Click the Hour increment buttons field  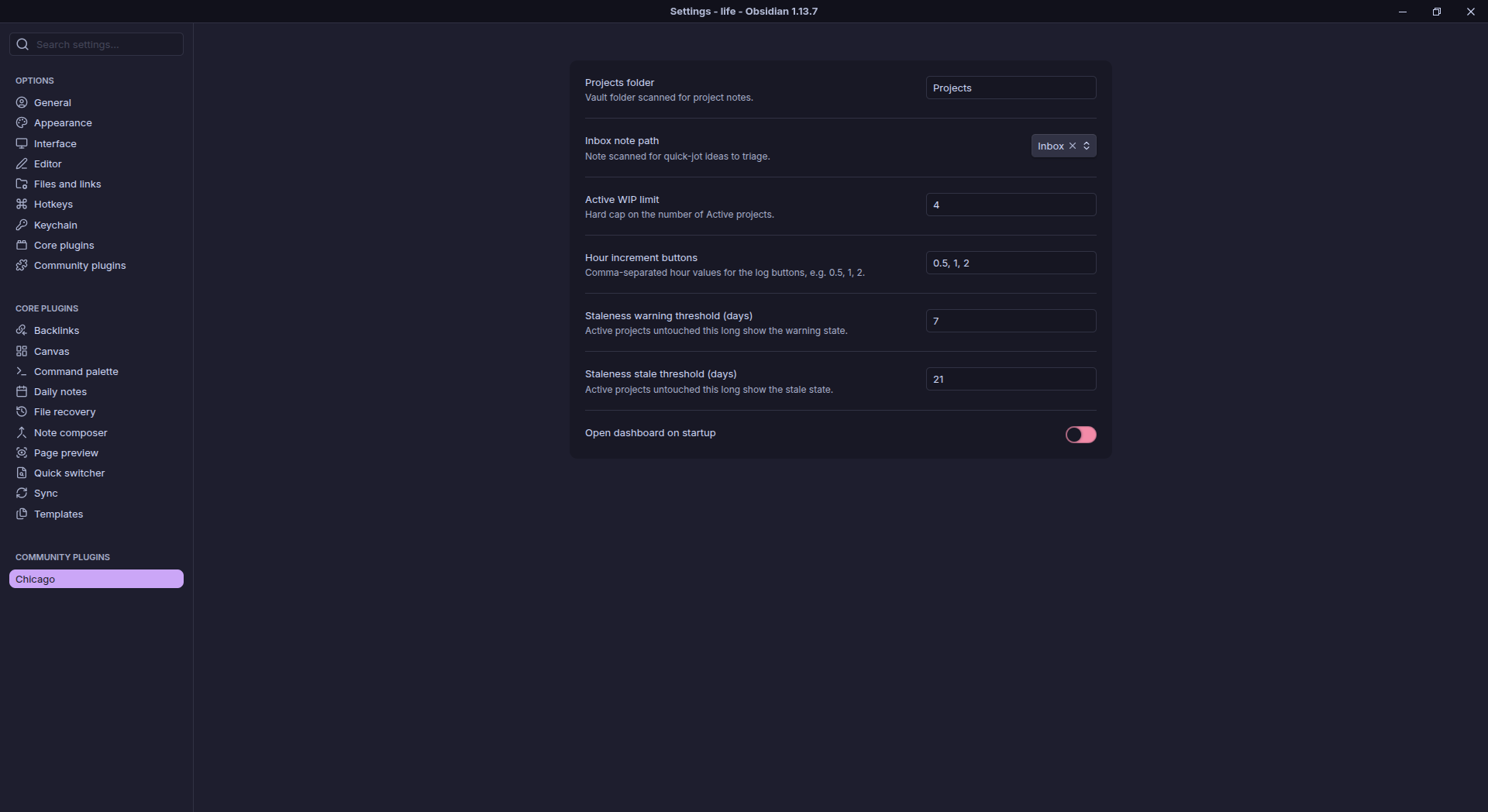1011,263
